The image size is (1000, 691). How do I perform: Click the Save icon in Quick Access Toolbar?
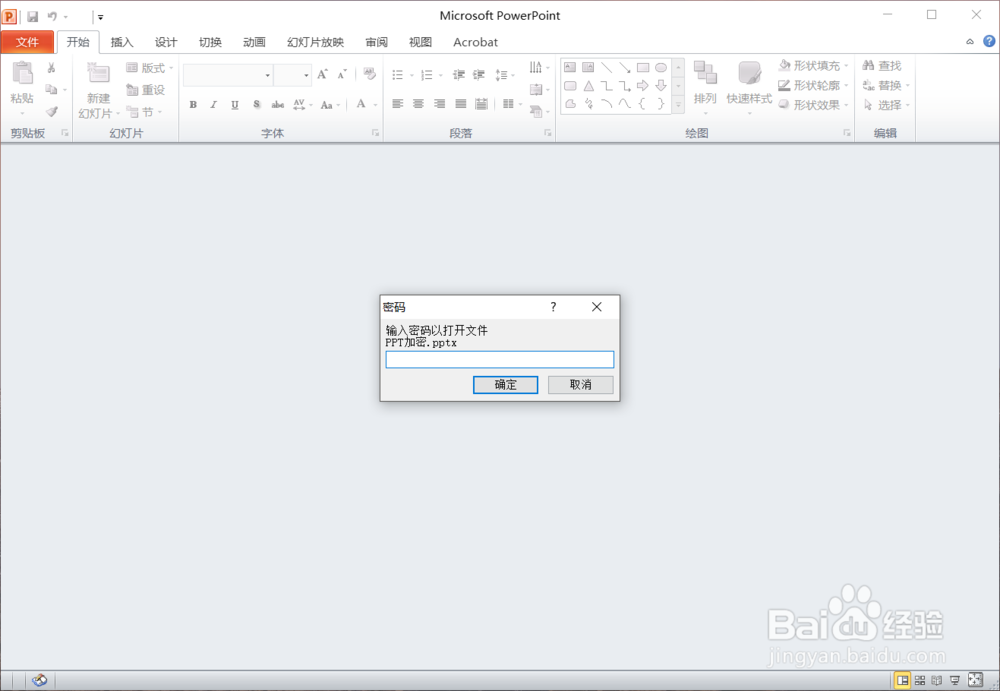point(33,17)
